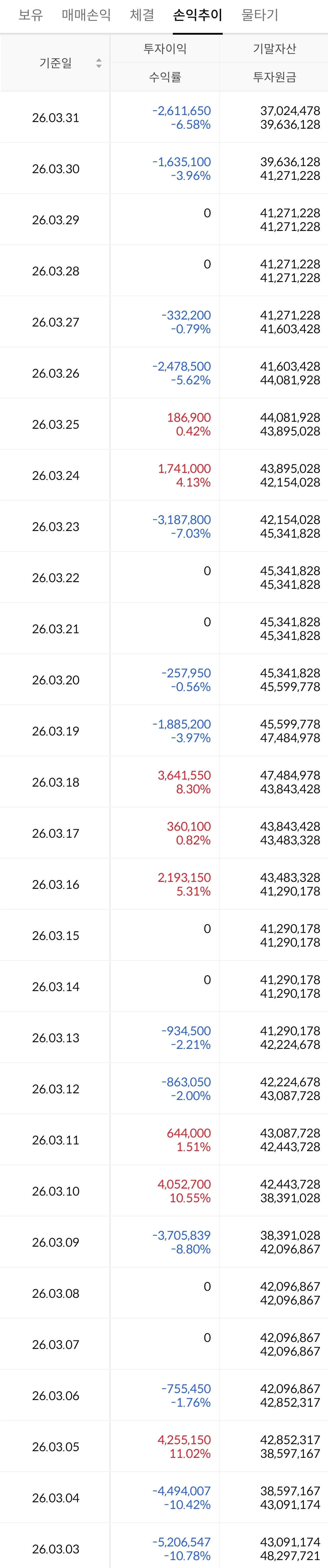Switch to the 보유 tab
The width and height of the screenshot is (328, 1568).
click(30, 15)
